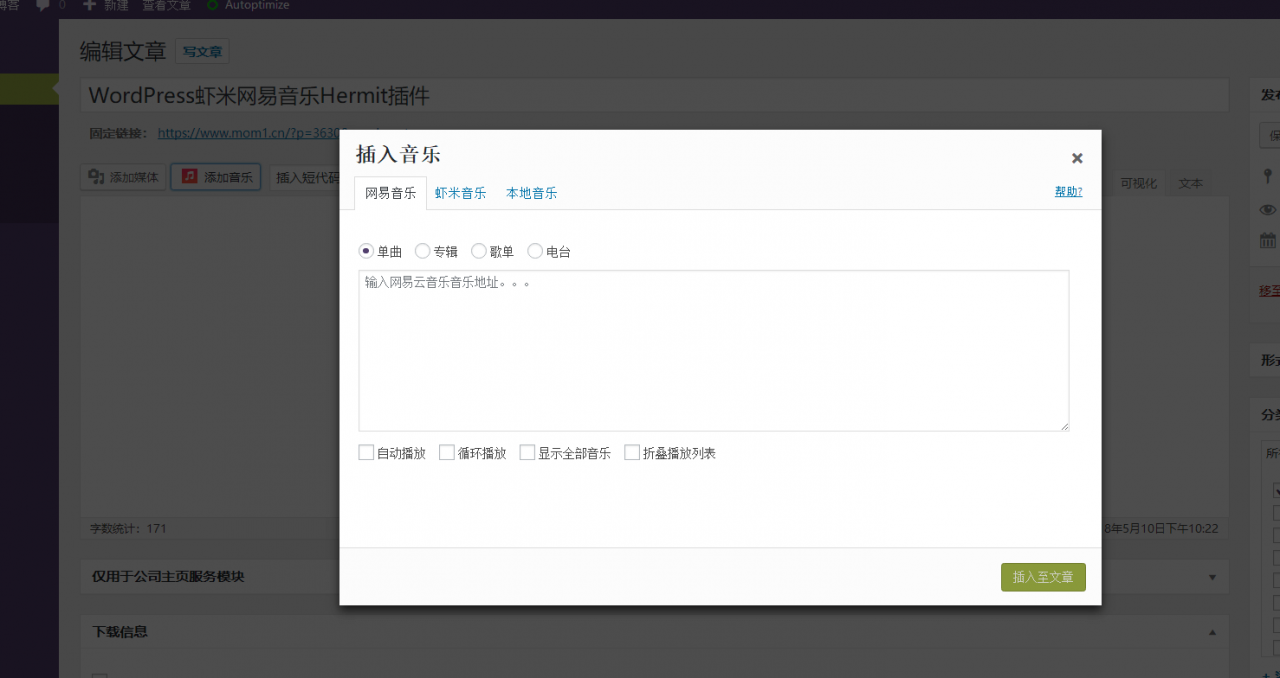Click the eye visibility icon in publish panel
The width and height of the screenshot is (1280, 678).
coord(1266,209)
